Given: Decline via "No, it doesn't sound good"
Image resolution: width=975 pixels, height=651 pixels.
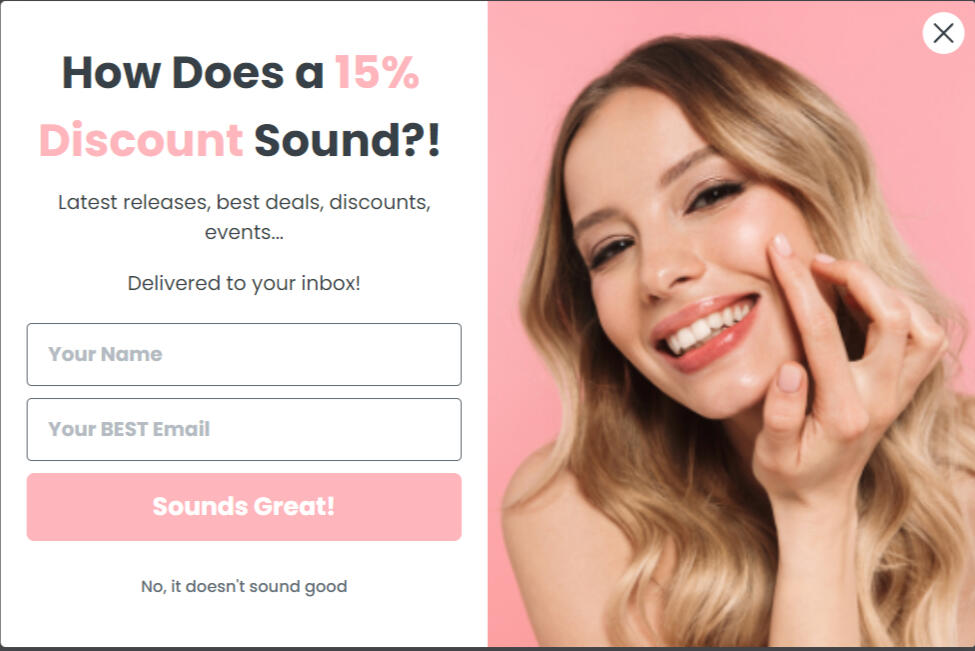Looking at the screenshot, I should 244,586.
